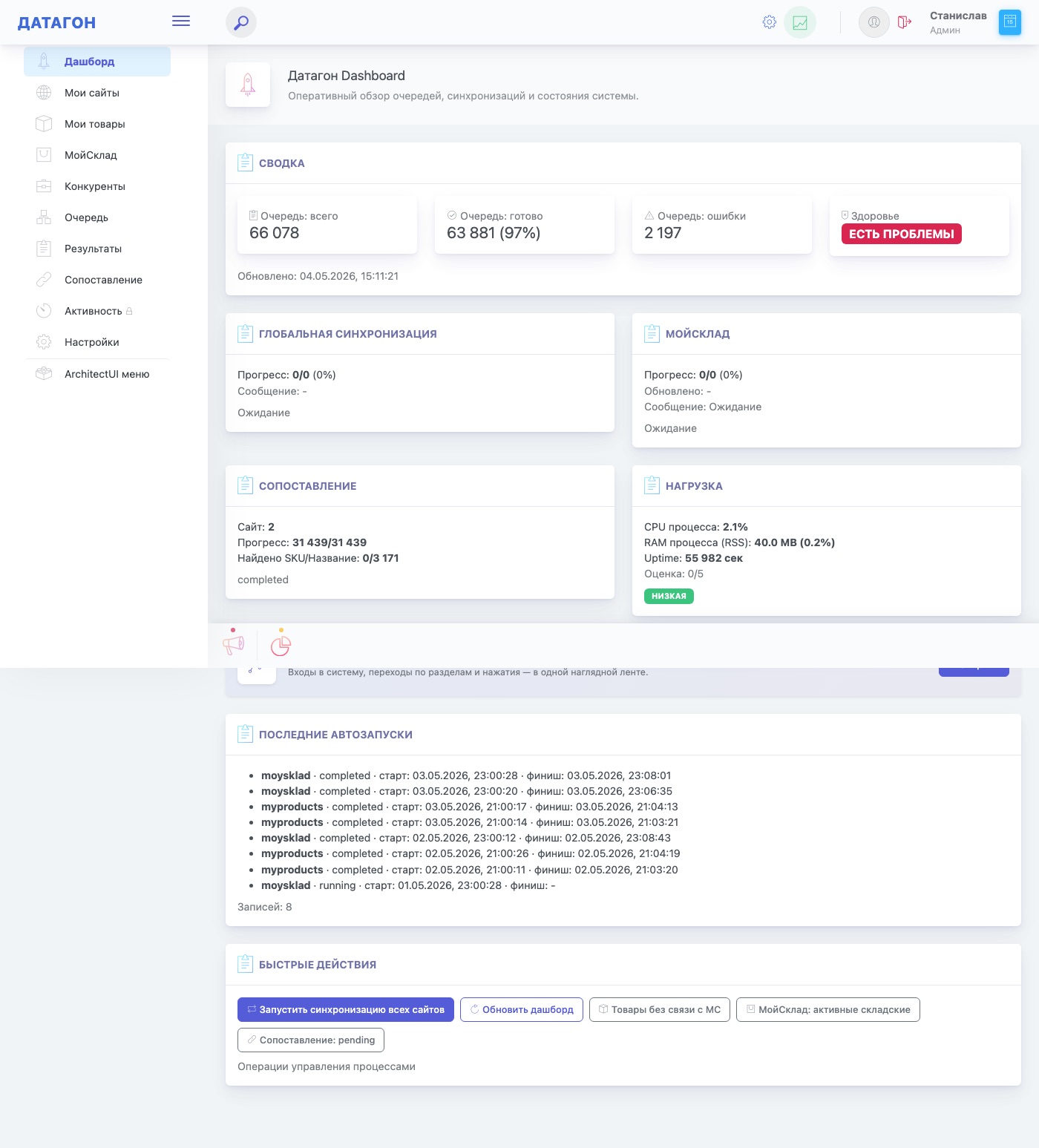Image resolution: width=1039 pixels, height=1148 pixels.
Task: Click Обновить дашборд button
Action: click(x=522, y=1009)
